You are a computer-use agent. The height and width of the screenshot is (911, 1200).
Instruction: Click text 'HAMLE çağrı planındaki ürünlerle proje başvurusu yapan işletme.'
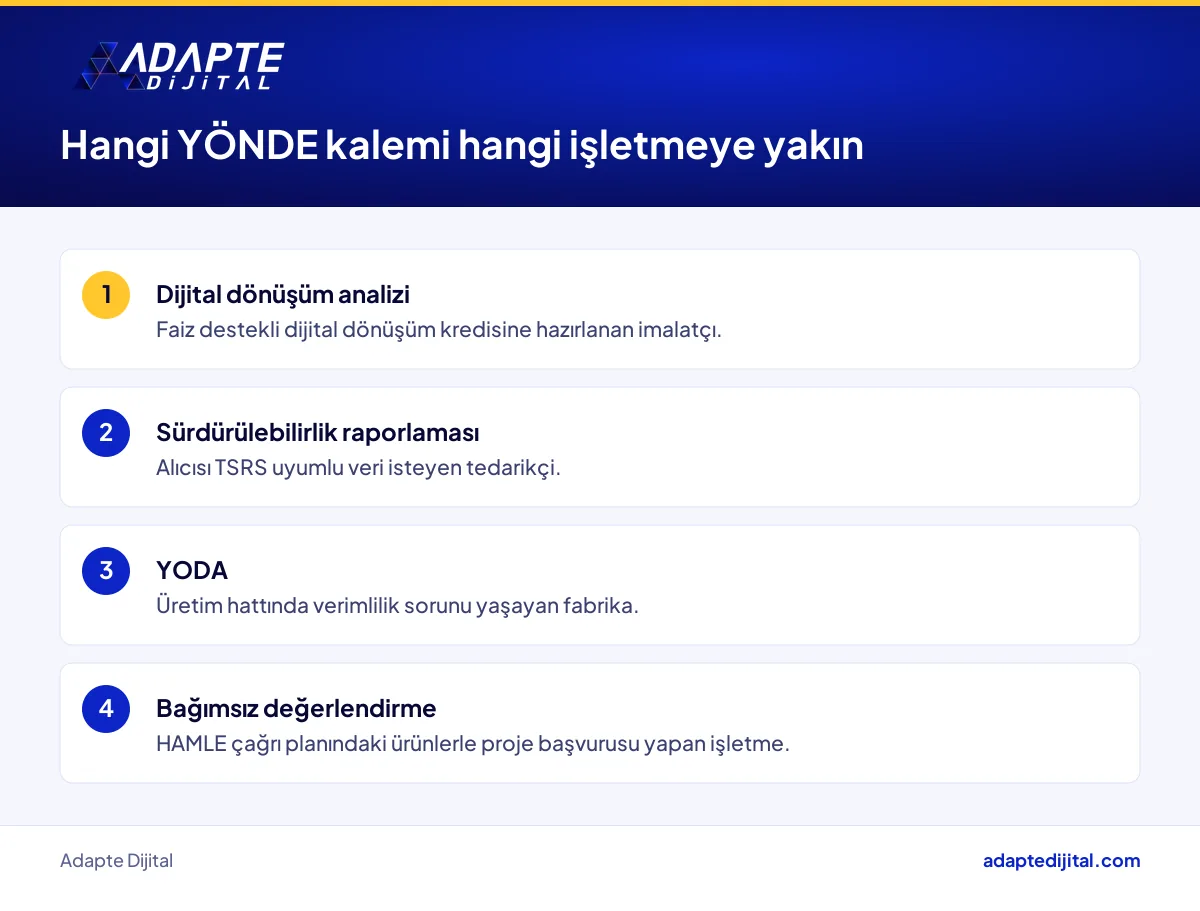473,744
